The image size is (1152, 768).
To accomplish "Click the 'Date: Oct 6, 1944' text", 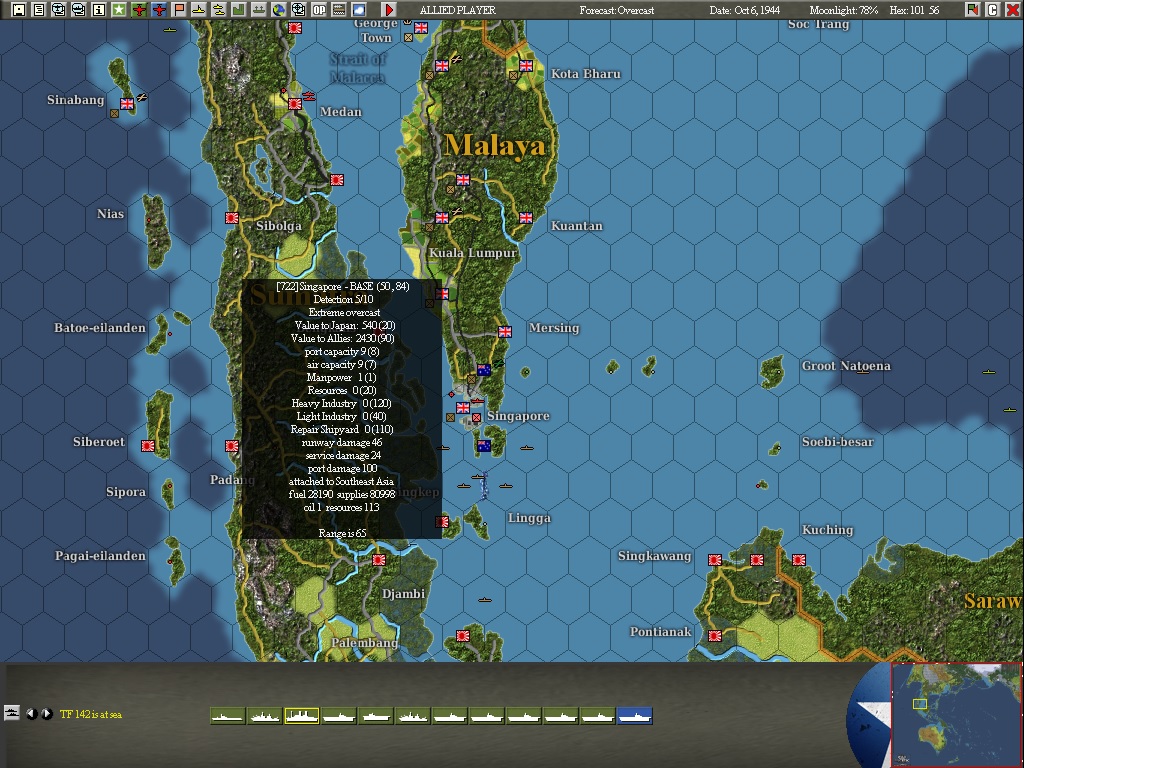I will click(x=744, y=10).
